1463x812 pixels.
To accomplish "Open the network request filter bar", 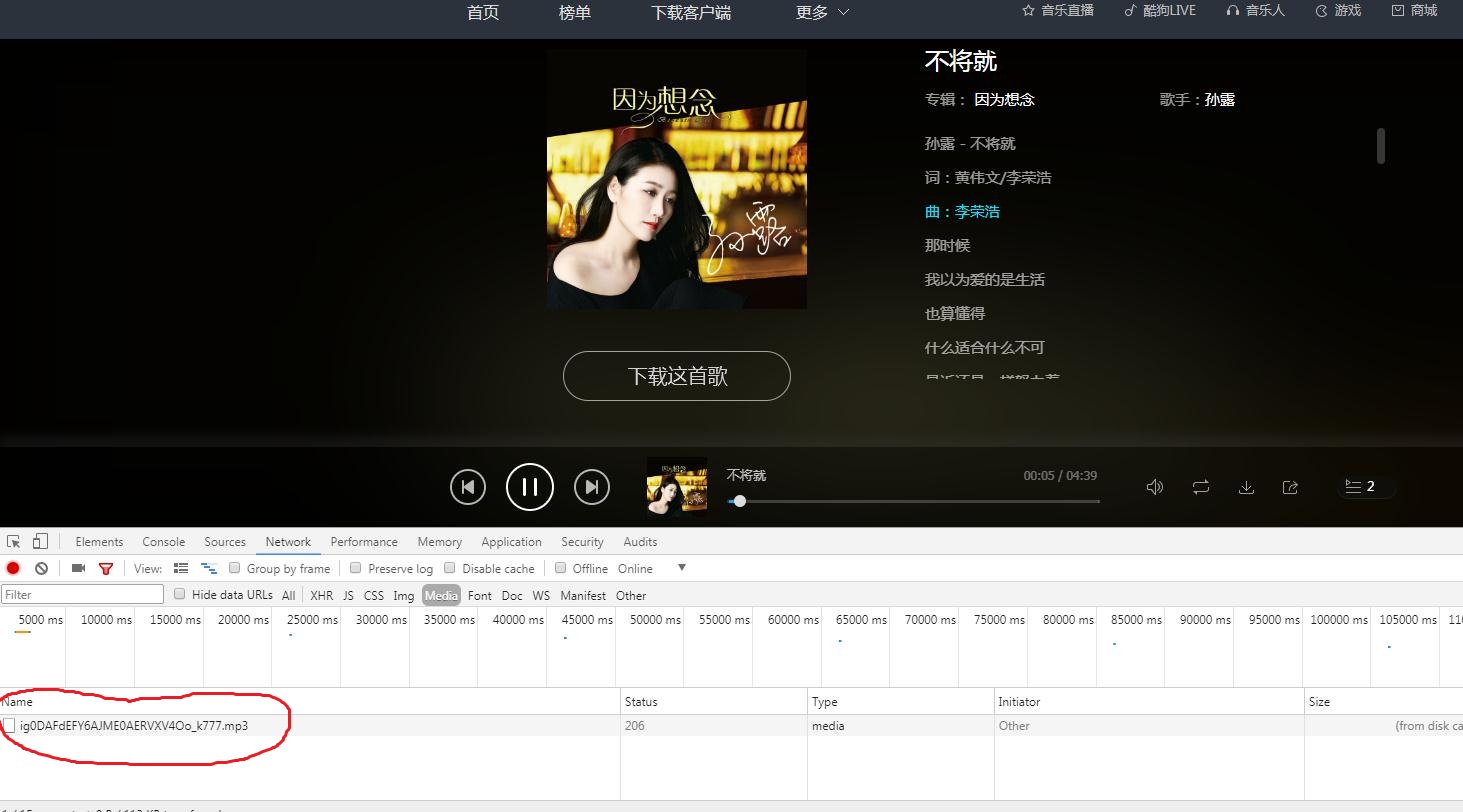I will (x=106, y=568).
